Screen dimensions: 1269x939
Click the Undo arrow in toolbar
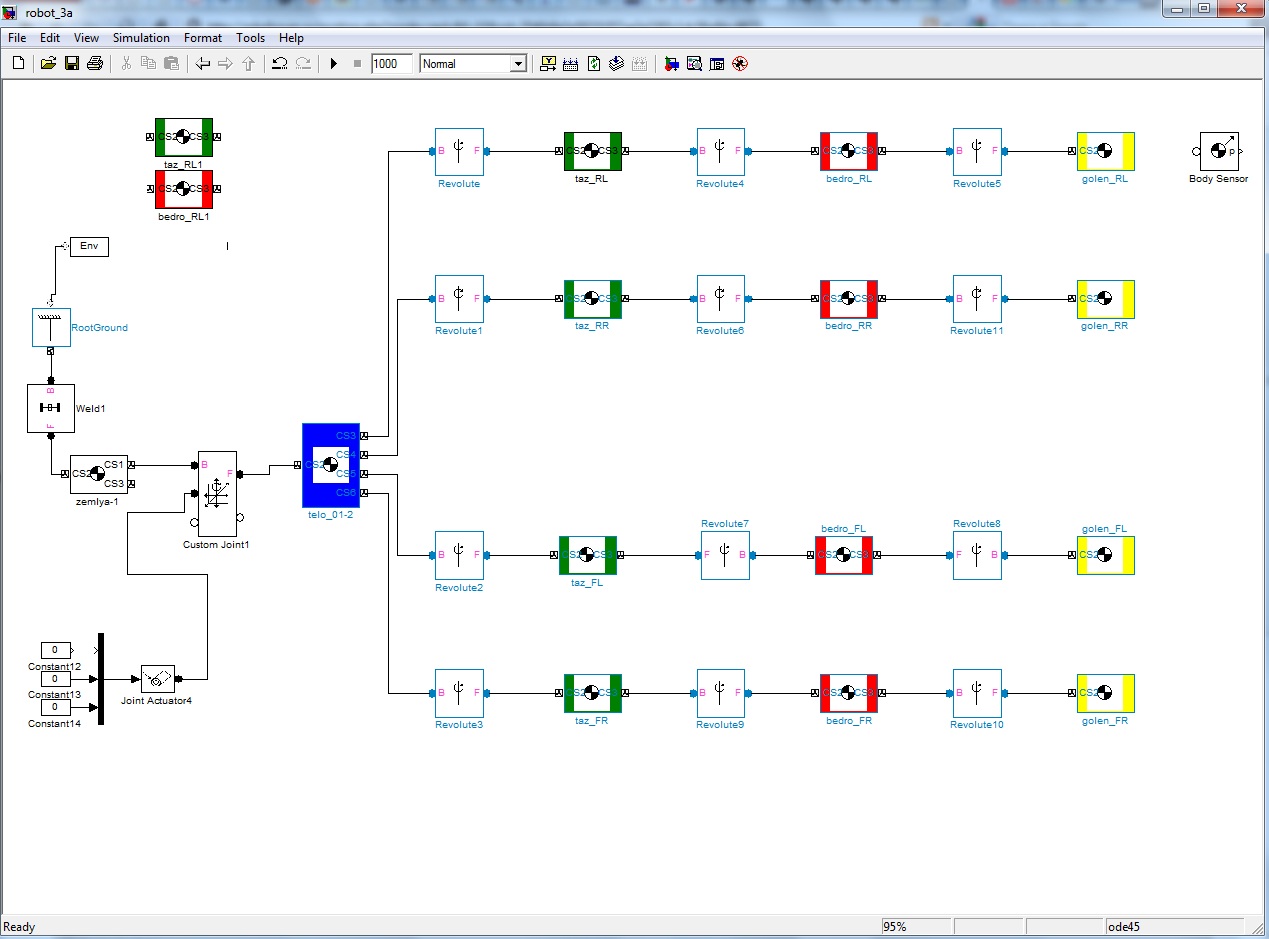point(279,64)
